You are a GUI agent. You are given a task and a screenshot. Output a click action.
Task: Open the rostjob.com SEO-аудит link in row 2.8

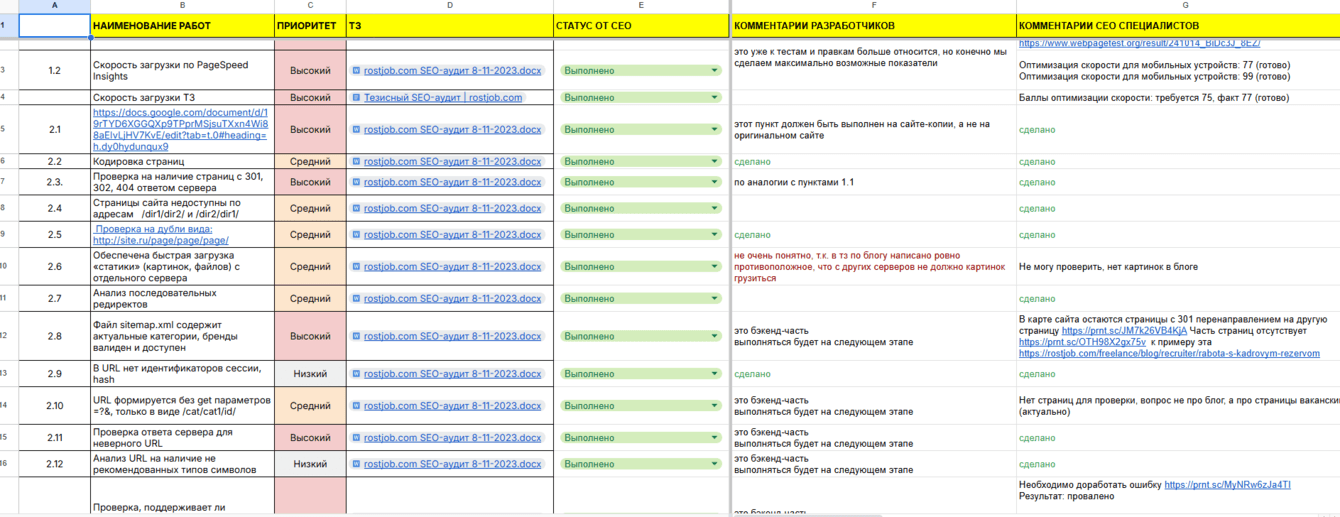(452, 336)
